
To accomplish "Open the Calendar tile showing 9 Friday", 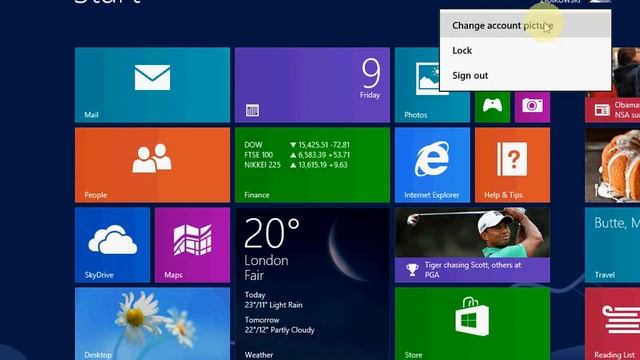I will point(312,85).
